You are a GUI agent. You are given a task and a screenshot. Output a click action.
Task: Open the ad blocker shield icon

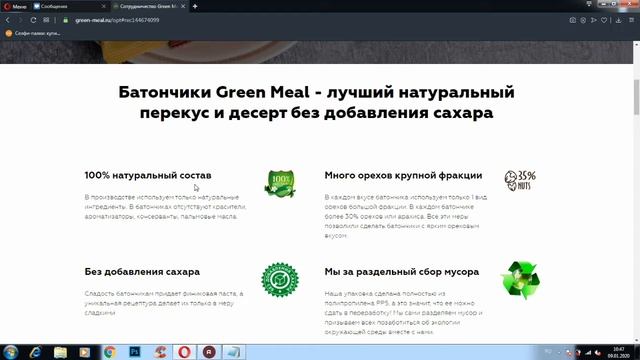(x=583, y=20)
